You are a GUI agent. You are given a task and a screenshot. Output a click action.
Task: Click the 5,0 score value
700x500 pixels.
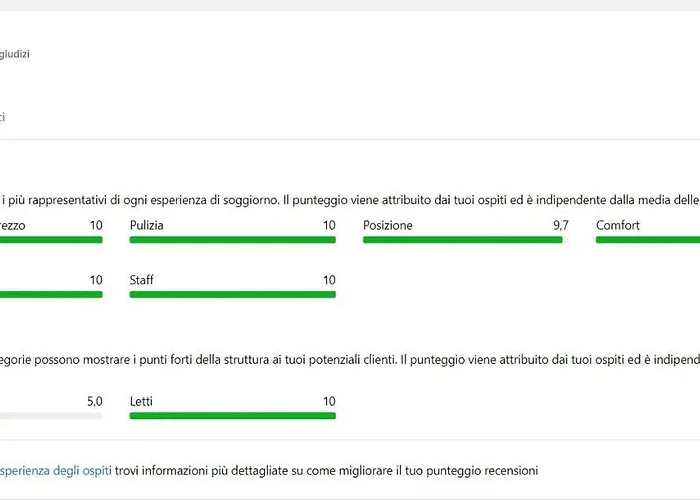94,401
